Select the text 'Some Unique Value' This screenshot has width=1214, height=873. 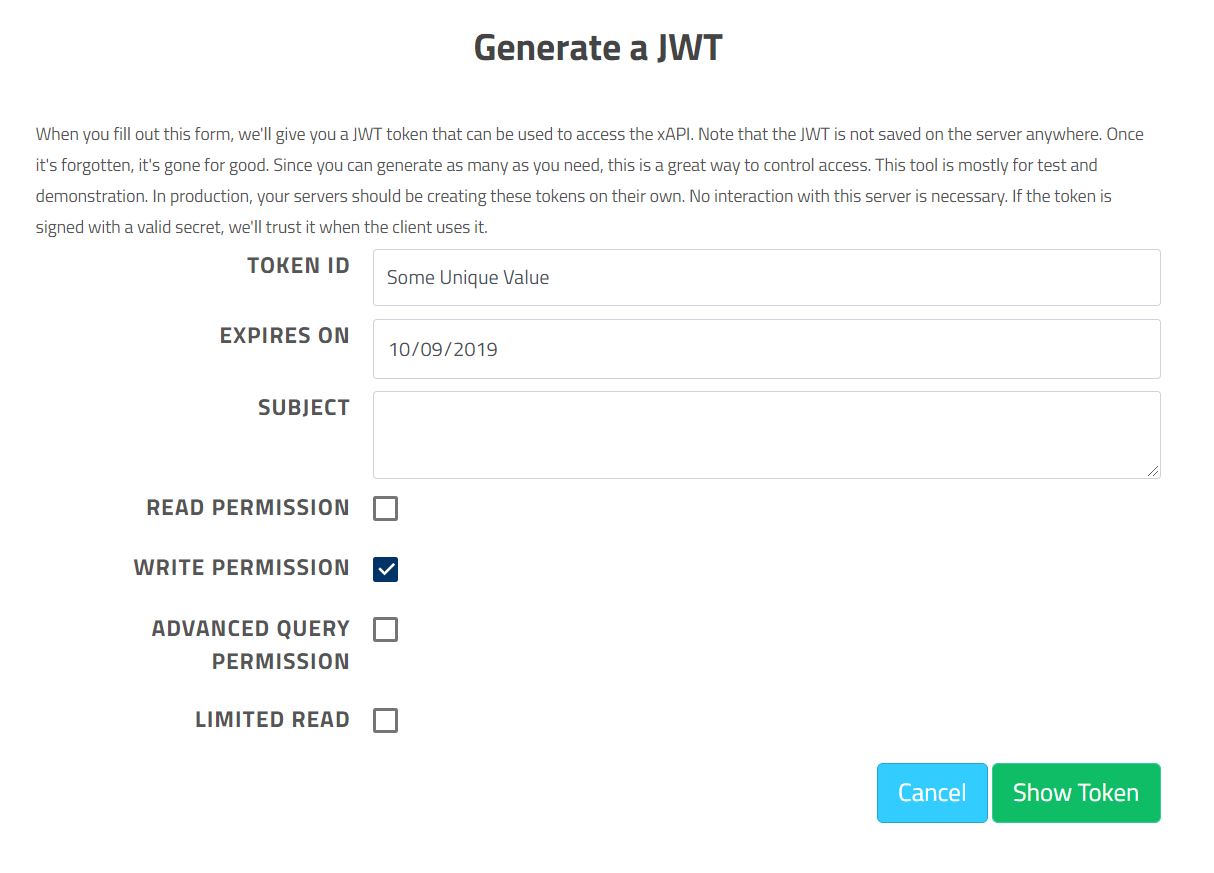click(468, 277)
